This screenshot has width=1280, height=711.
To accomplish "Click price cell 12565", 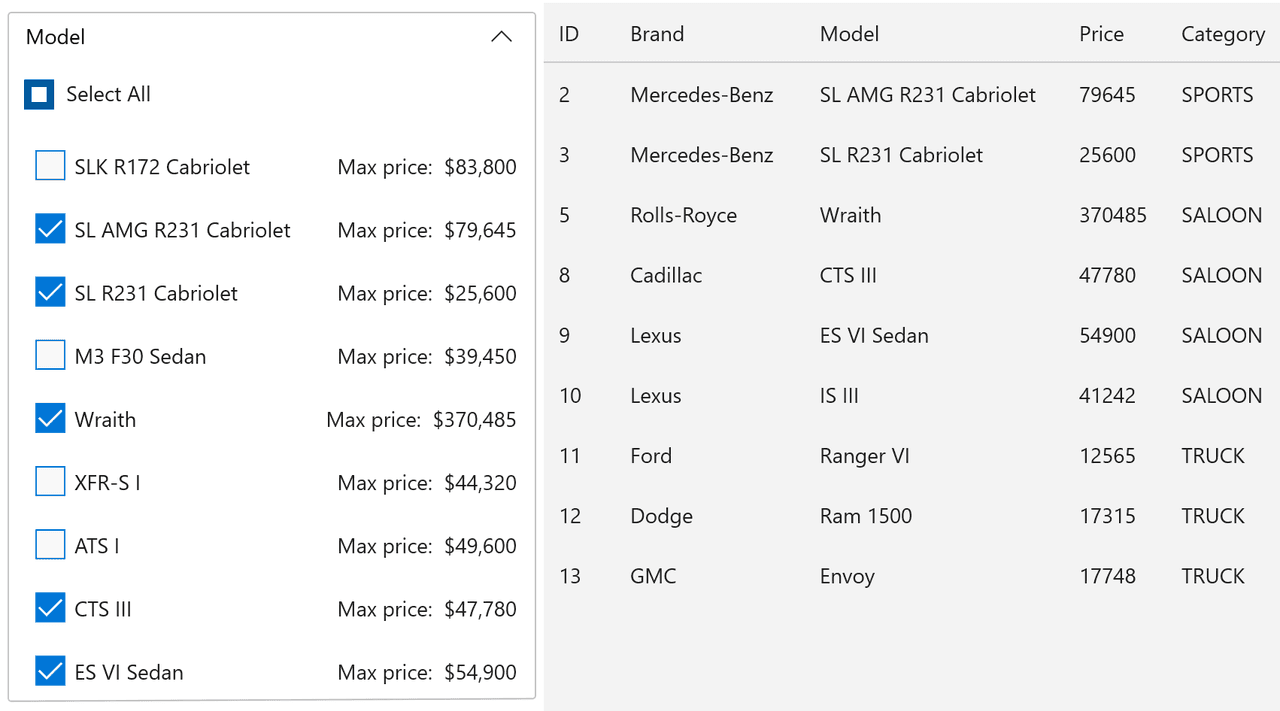I will [1107, 456].
